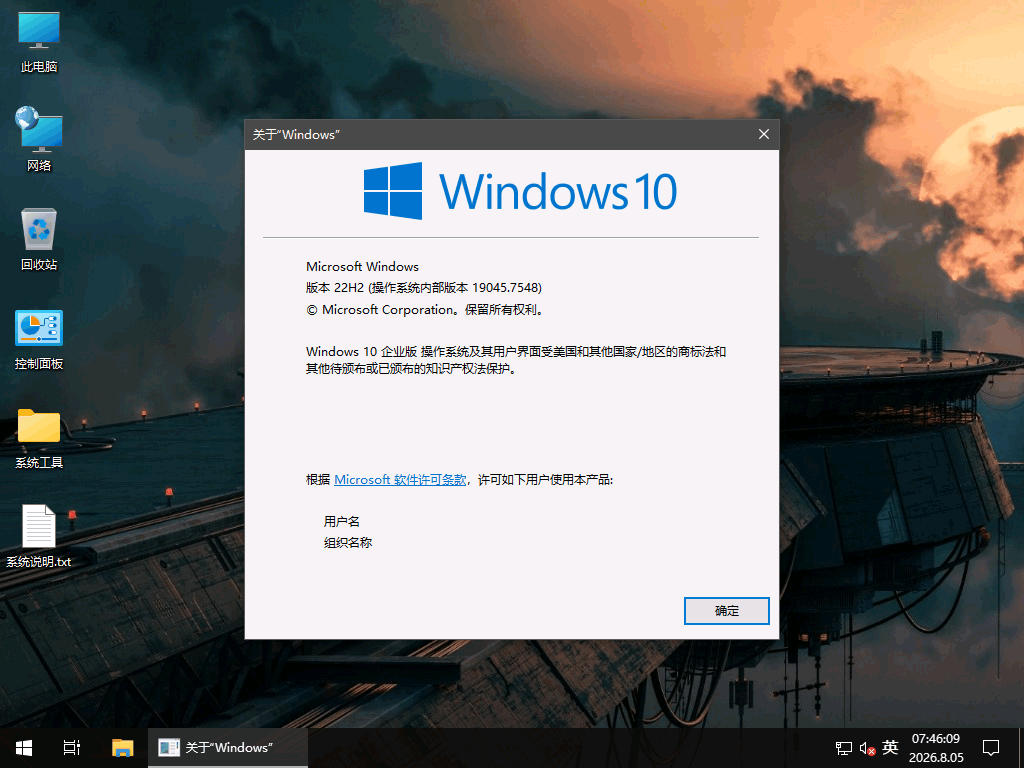Switch input language via 英 indicator
Screen dimensions: 1024x768
(x=890, y=747)
